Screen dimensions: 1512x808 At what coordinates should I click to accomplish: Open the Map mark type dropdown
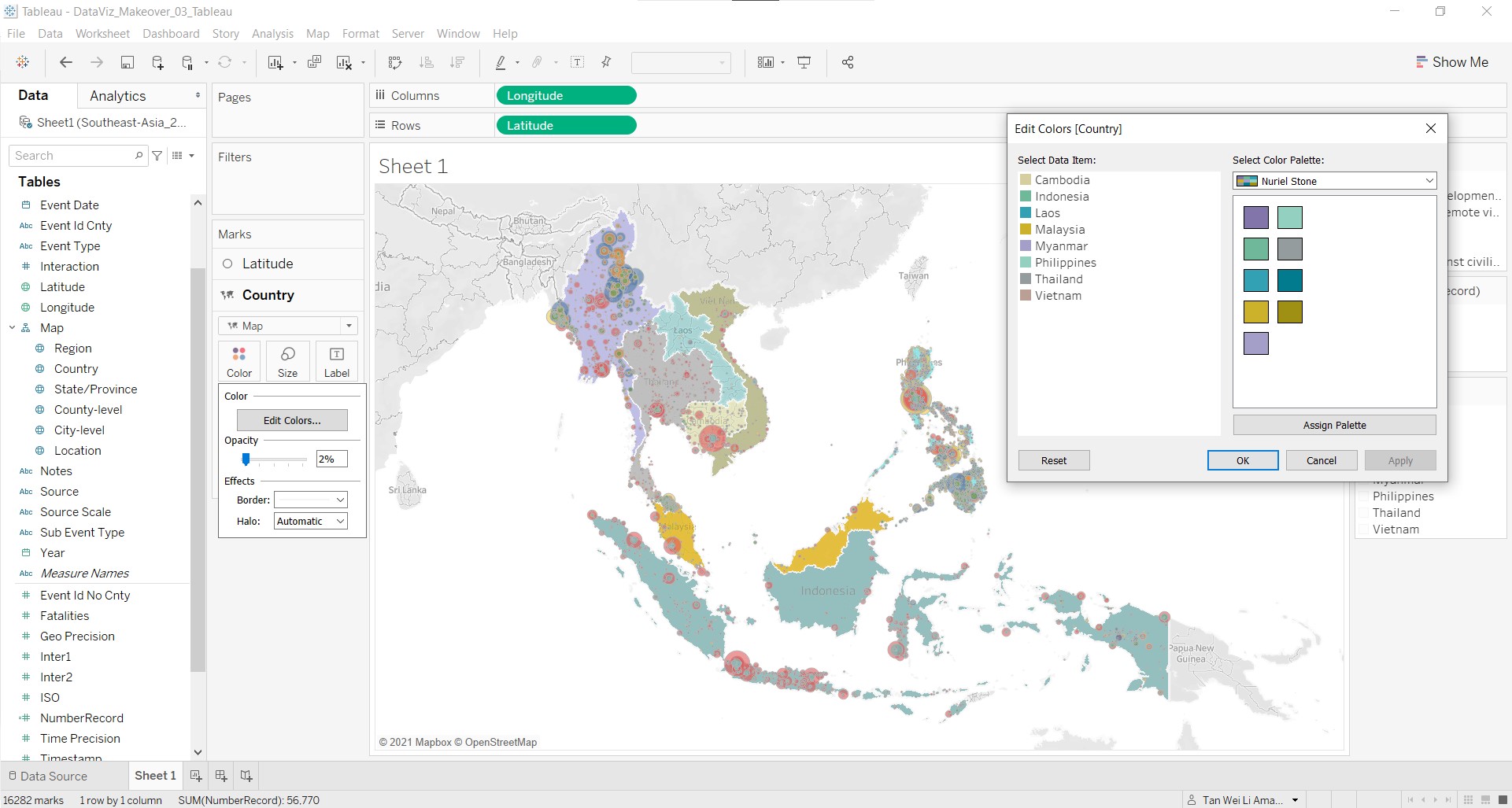pyautogui.click(x=288, y=326)
